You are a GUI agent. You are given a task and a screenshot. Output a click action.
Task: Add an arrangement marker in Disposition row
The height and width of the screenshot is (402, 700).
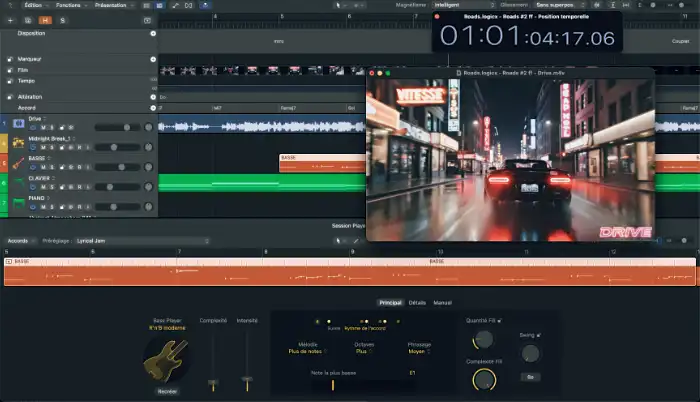153,34
